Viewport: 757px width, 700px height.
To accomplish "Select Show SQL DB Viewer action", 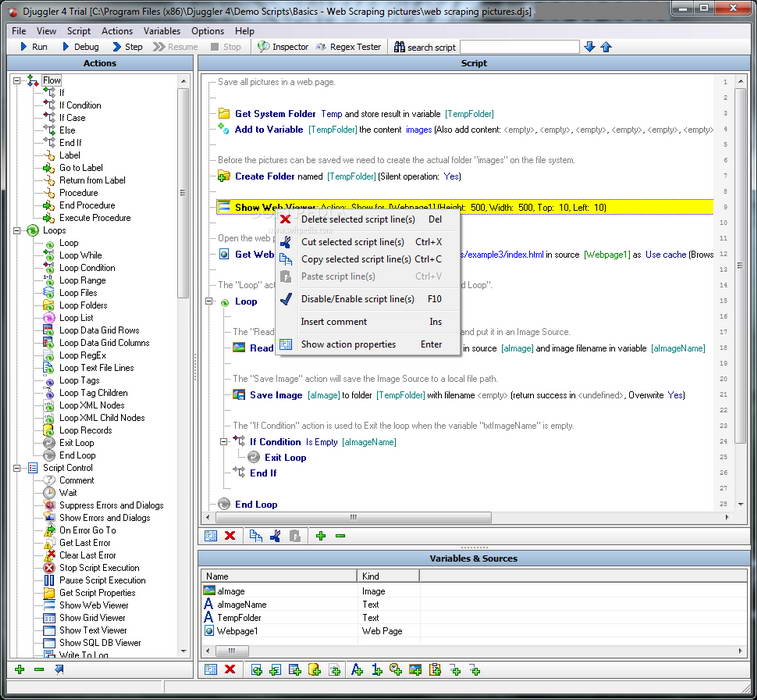I will pyautogui.click(x=100, y=643).
